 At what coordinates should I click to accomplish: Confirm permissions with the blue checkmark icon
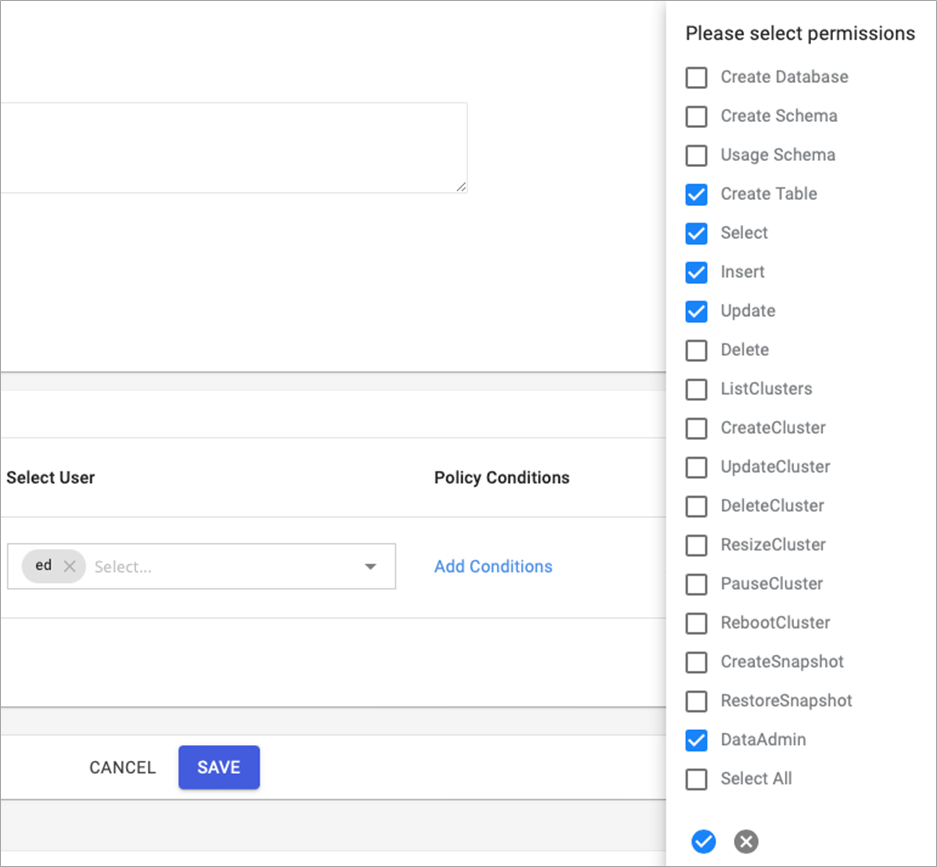(x=704, y=842)
